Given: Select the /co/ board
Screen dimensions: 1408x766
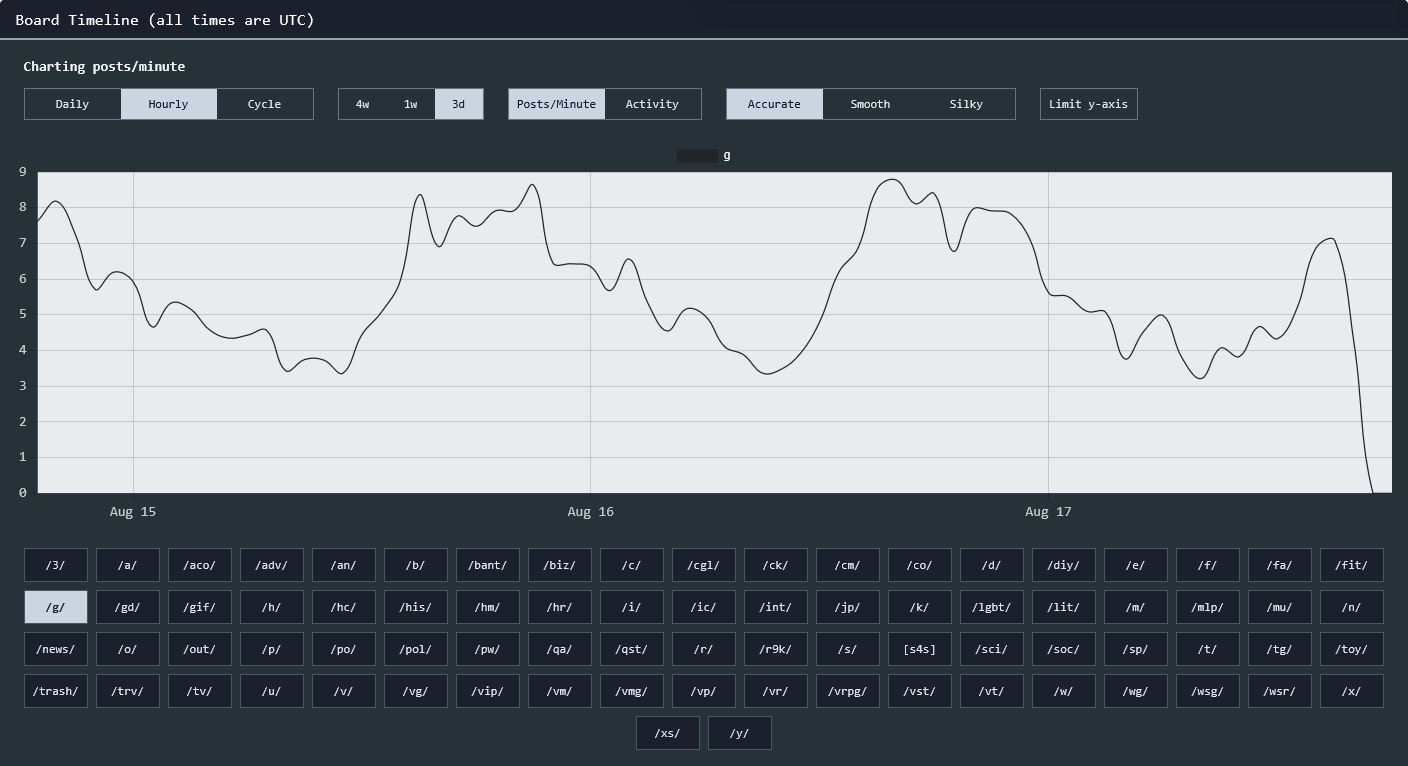Looking at the screenshot, I should coord(920,565).
